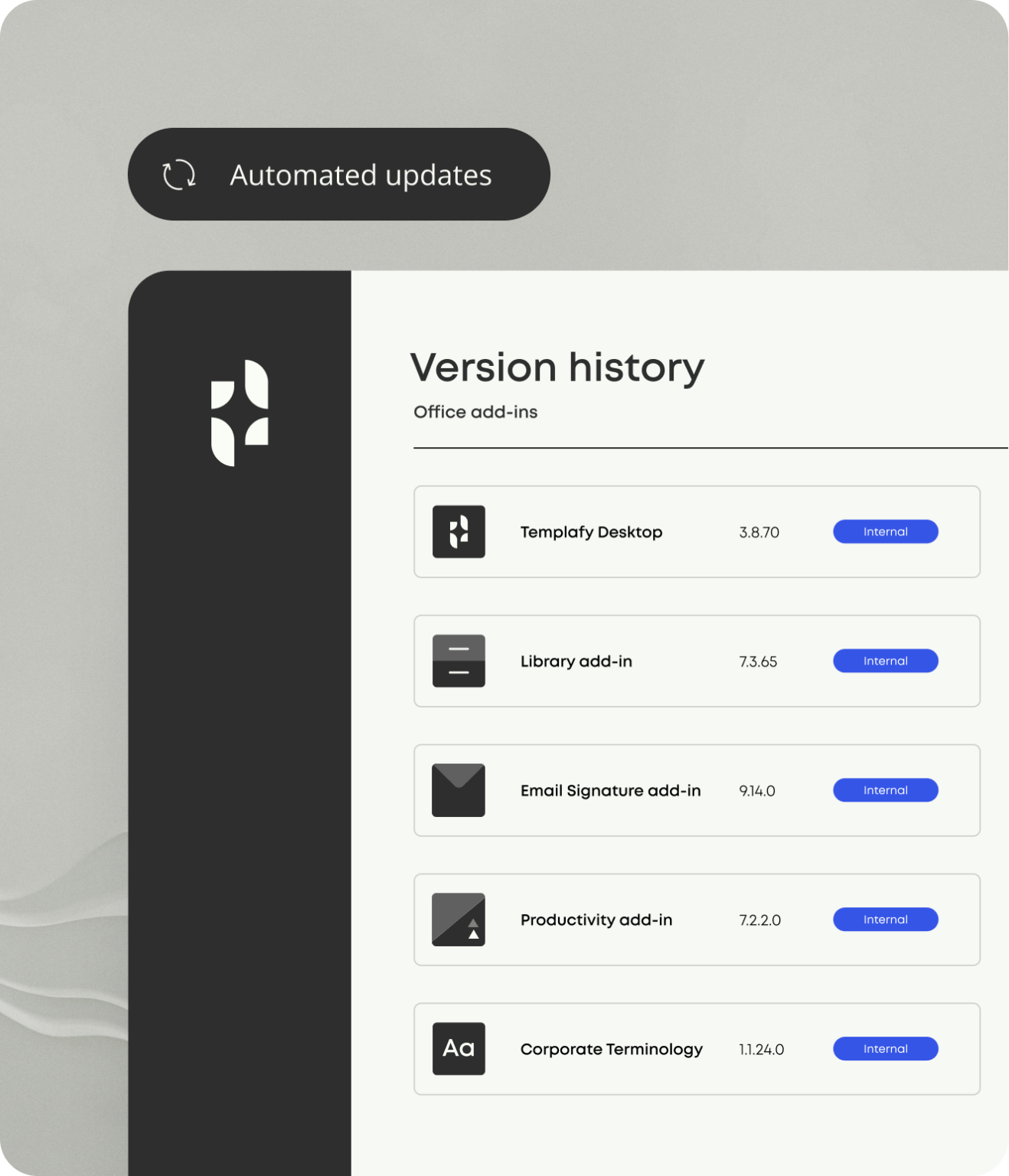Click the Internal badge on Templafy Desktop
The height and width of the screenshot is (1176, 1009).
[885, 531]
